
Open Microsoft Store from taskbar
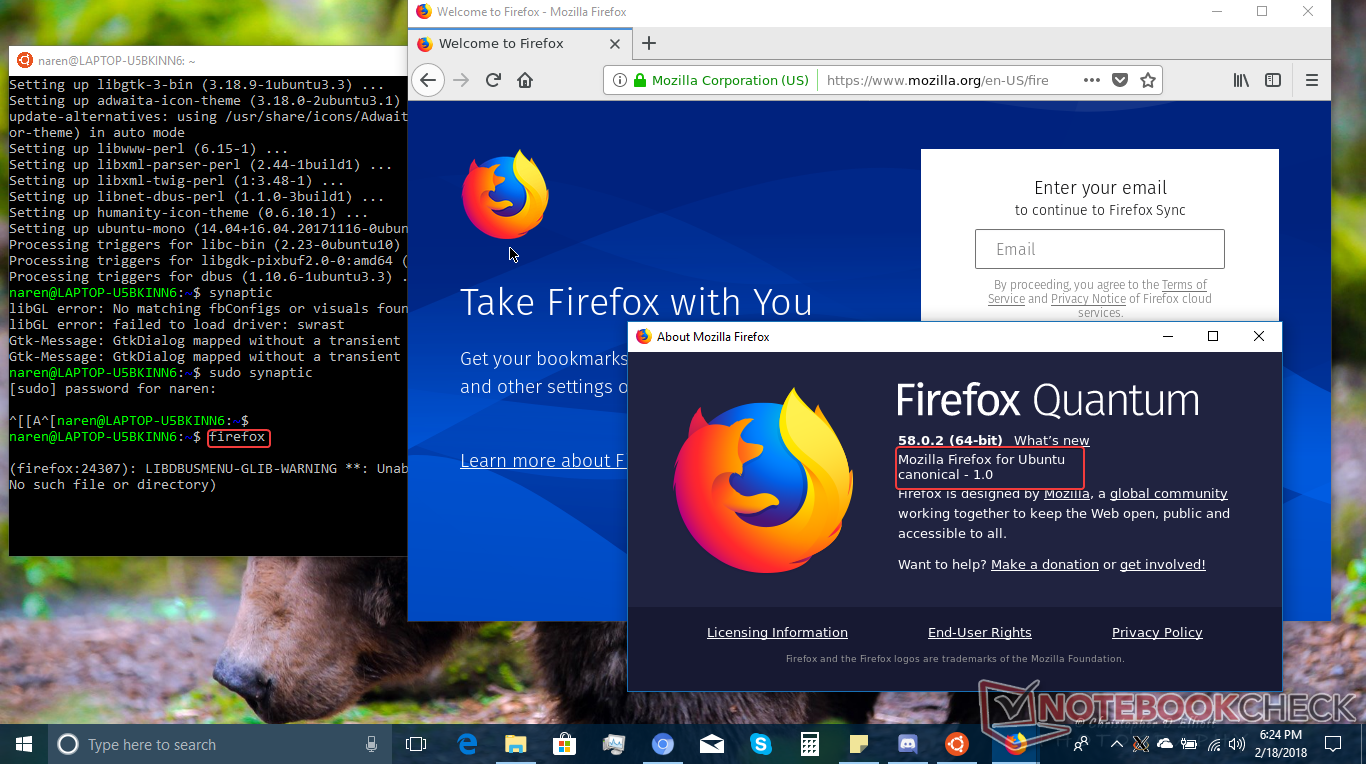(565, 744)
